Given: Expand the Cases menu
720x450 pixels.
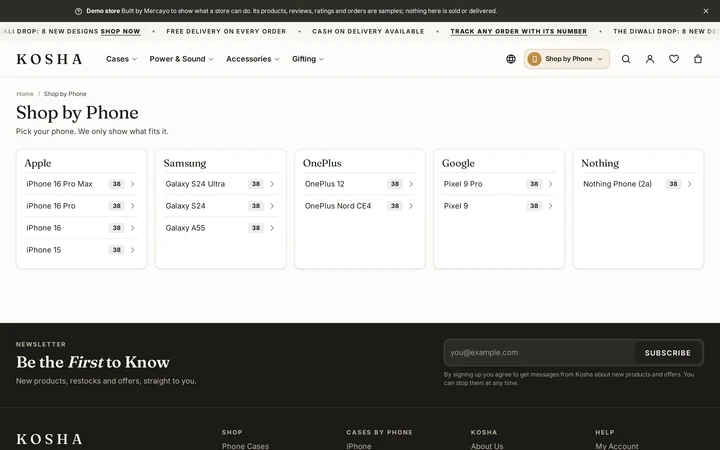Looking at the screenshot, I should [x=121, y=59].
